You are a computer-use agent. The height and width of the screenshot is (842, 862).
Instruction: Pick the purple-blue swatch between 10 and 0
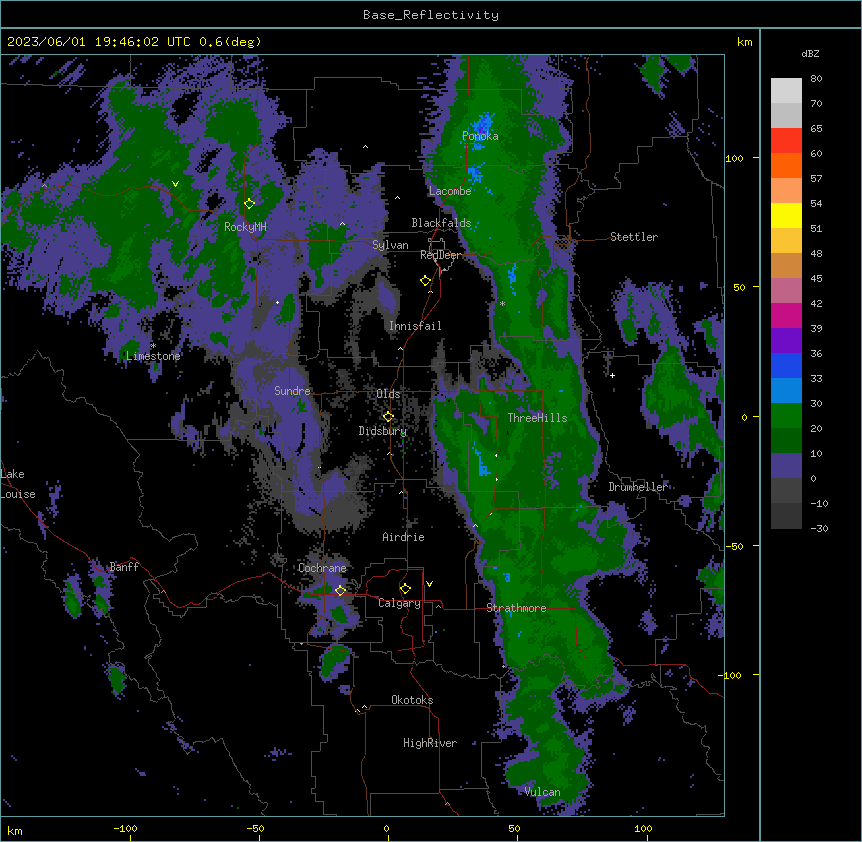click(786, 466)
